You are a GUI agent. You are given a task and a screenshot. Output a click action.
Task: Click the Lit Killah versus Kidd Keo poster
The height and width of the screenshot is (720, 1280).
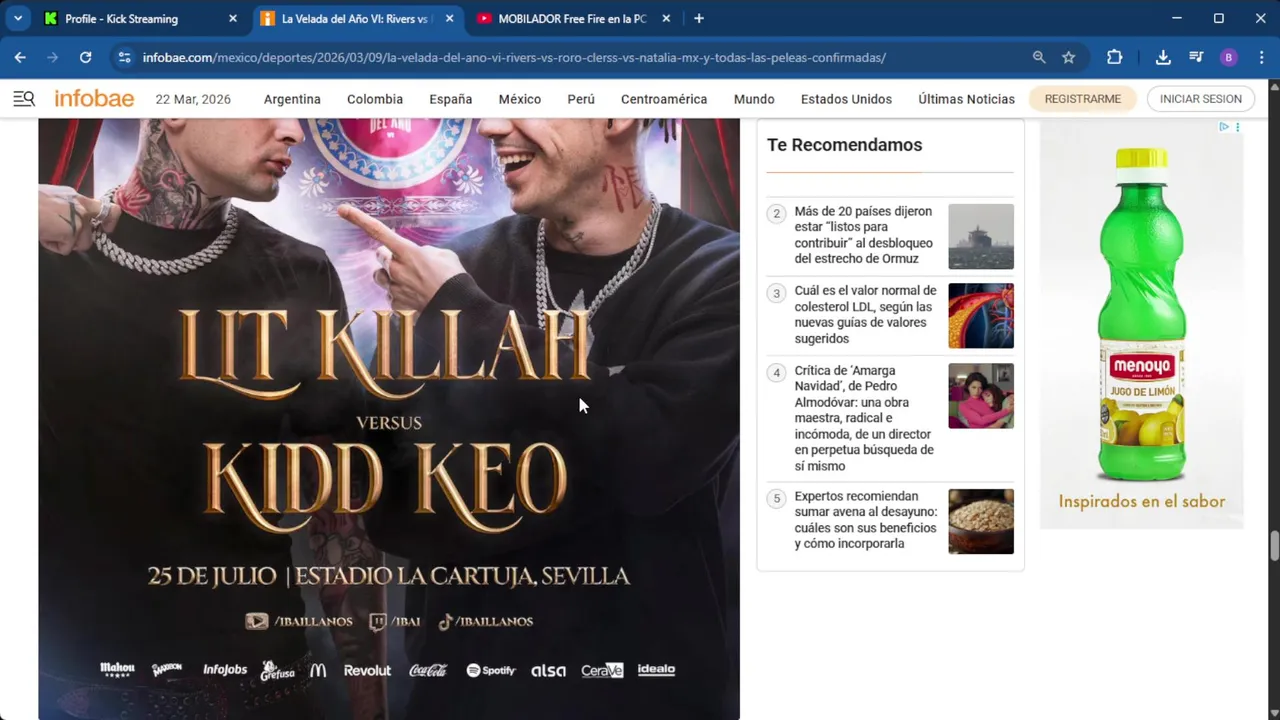(x=389, y=419)
